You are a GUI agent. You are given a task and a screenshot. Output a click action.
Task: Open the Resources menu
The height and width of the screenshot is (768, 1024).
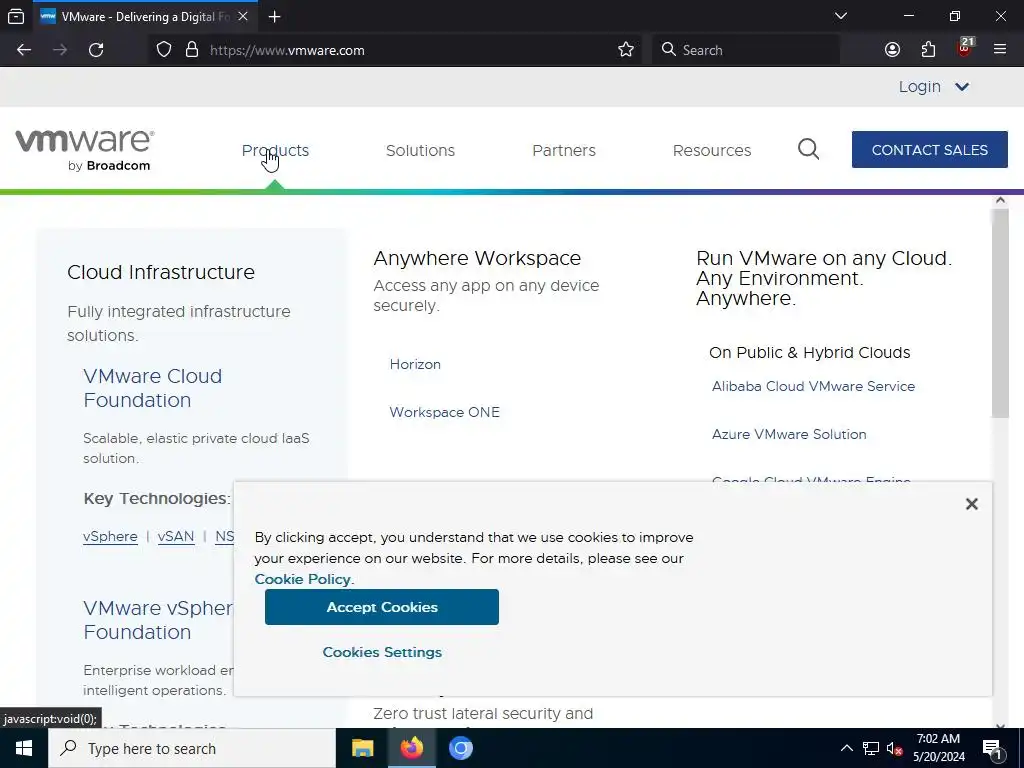coord(712,150)
